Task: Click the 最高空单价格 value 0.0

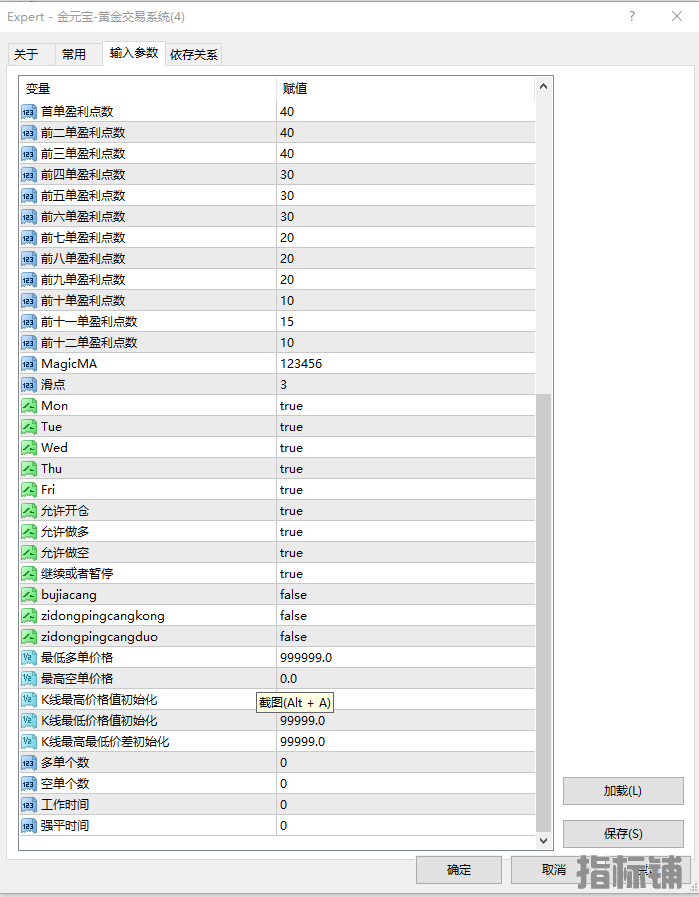Action: tap(288, 678)
